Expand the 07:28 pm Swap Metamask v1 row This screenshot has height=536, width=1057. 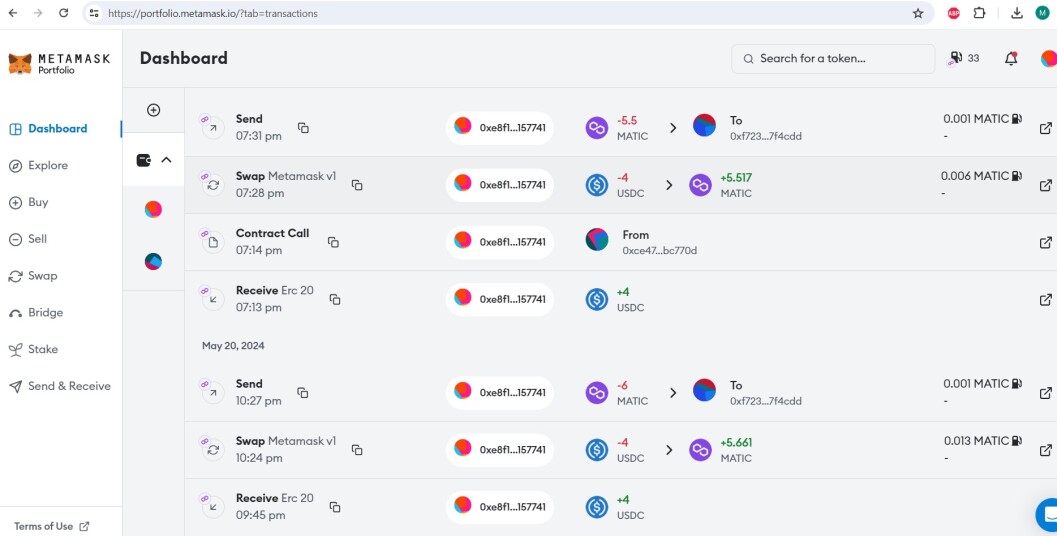620,185
